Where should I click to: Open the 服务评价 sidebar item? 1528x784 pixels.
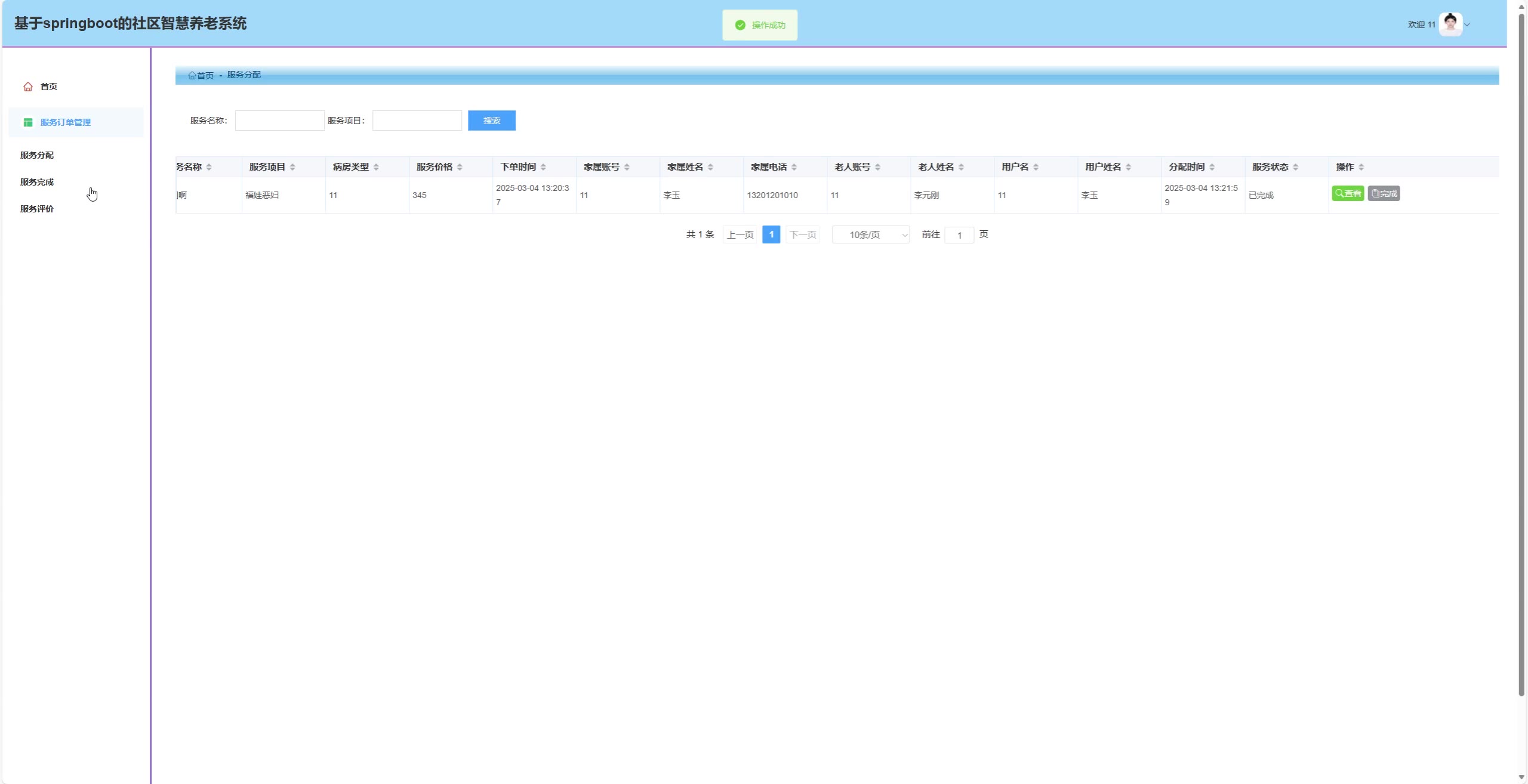point(37,209)
